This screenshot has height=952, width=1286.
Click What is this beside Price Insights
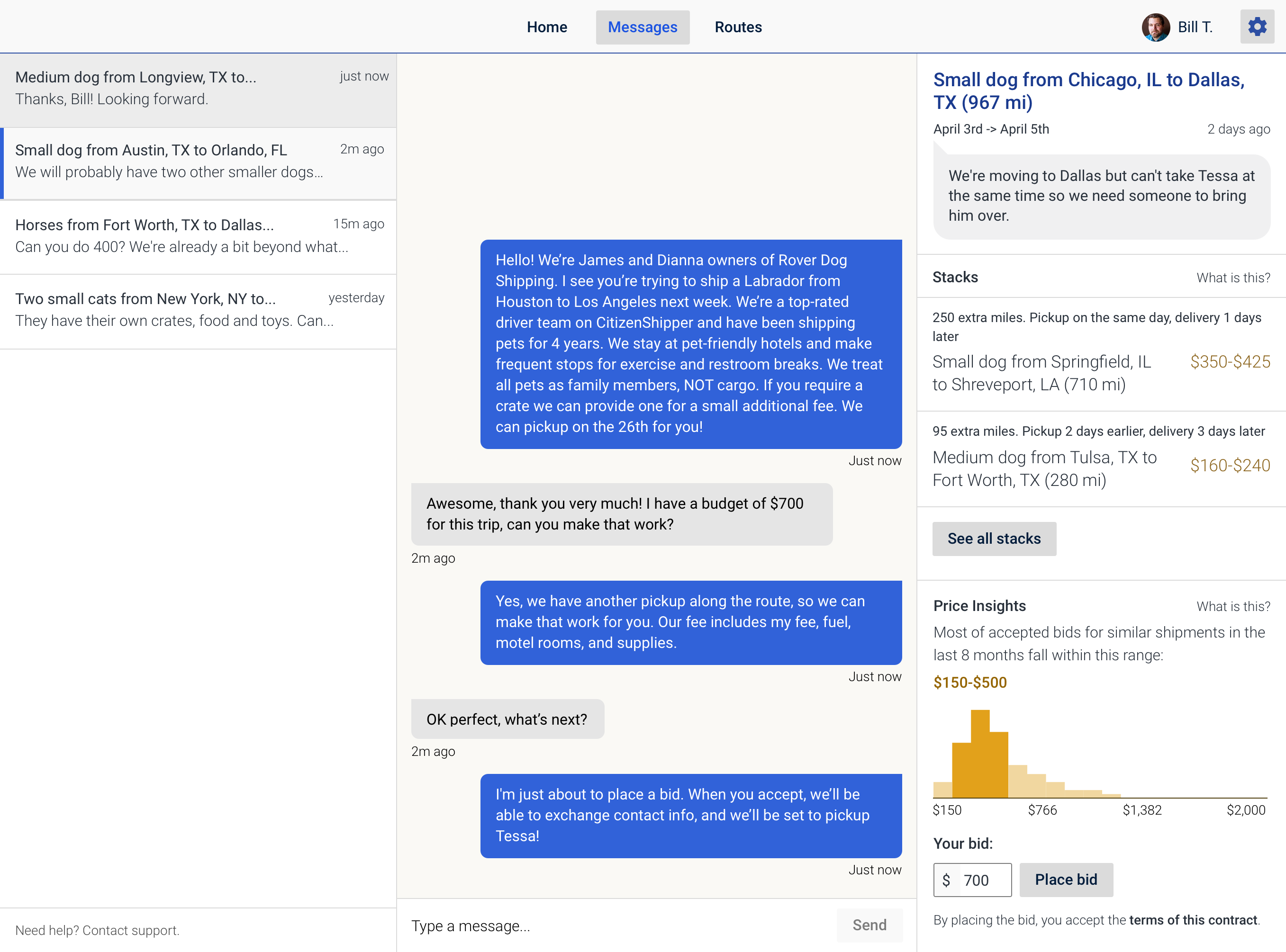click(1233, 606)
